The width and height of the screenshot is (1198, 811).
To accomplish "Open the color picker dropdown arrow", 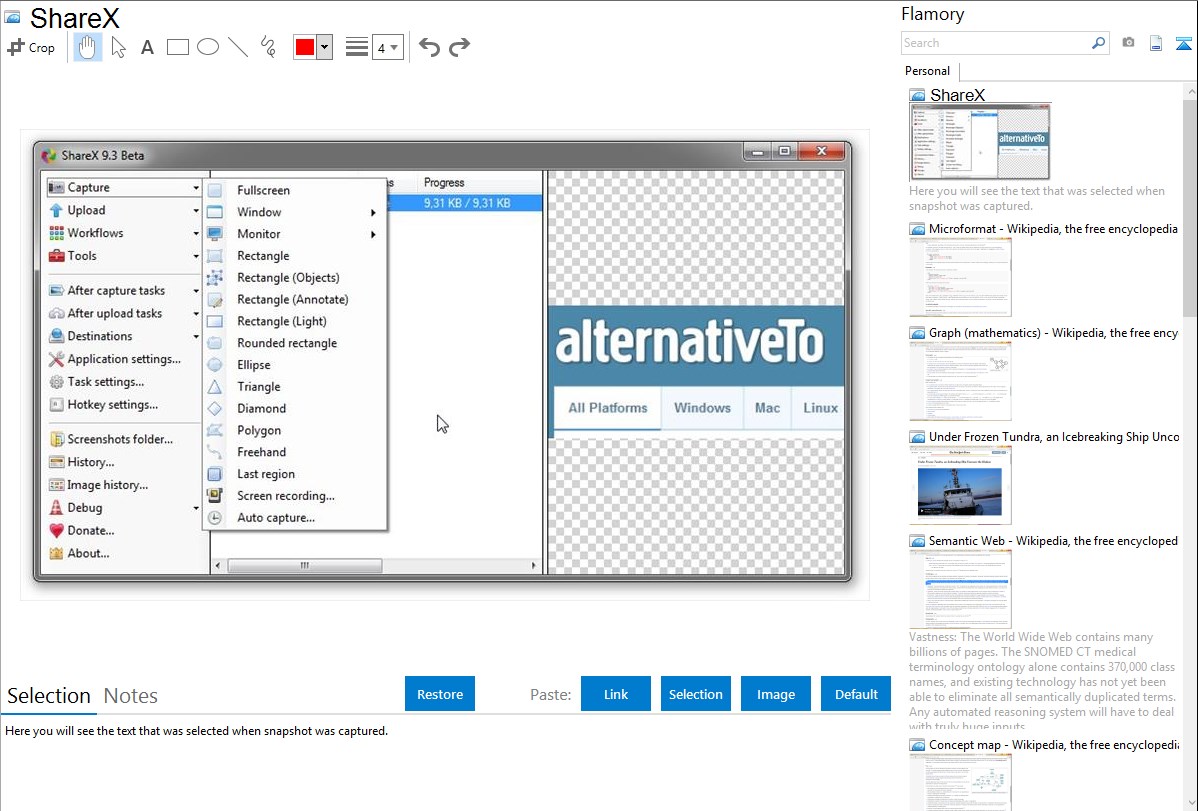I will click(324, 47).
